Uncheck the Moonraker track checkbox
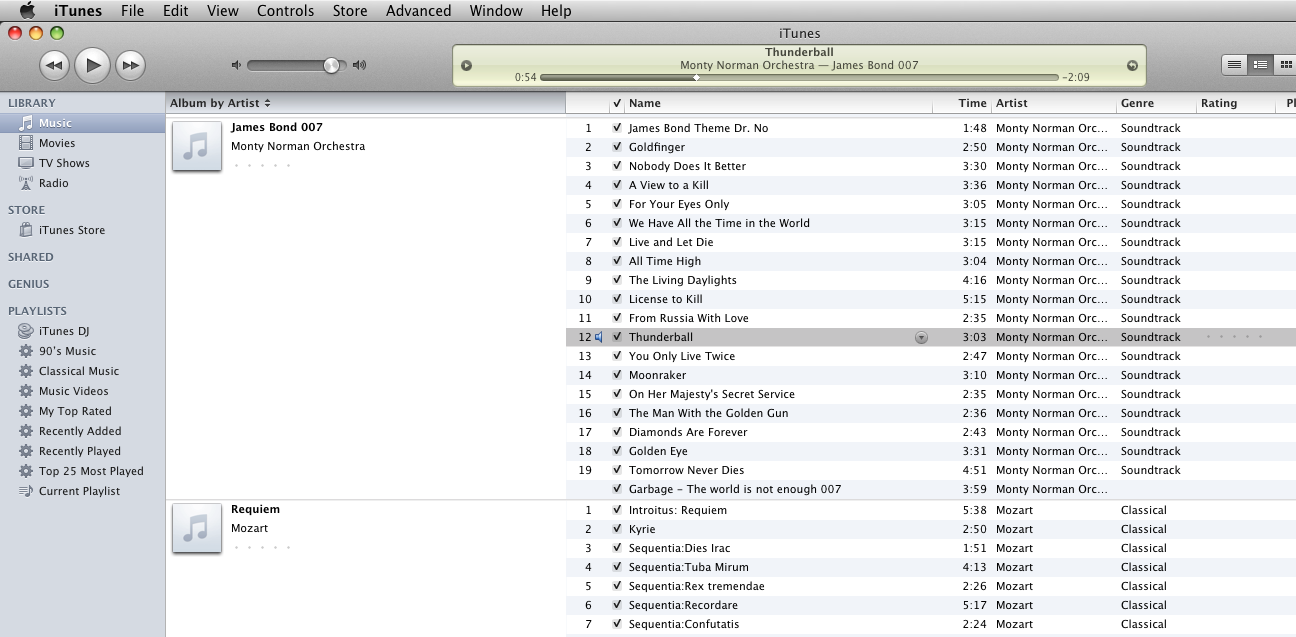Image resolution: width=1296 pixels, height=637 pixels. 617,375
